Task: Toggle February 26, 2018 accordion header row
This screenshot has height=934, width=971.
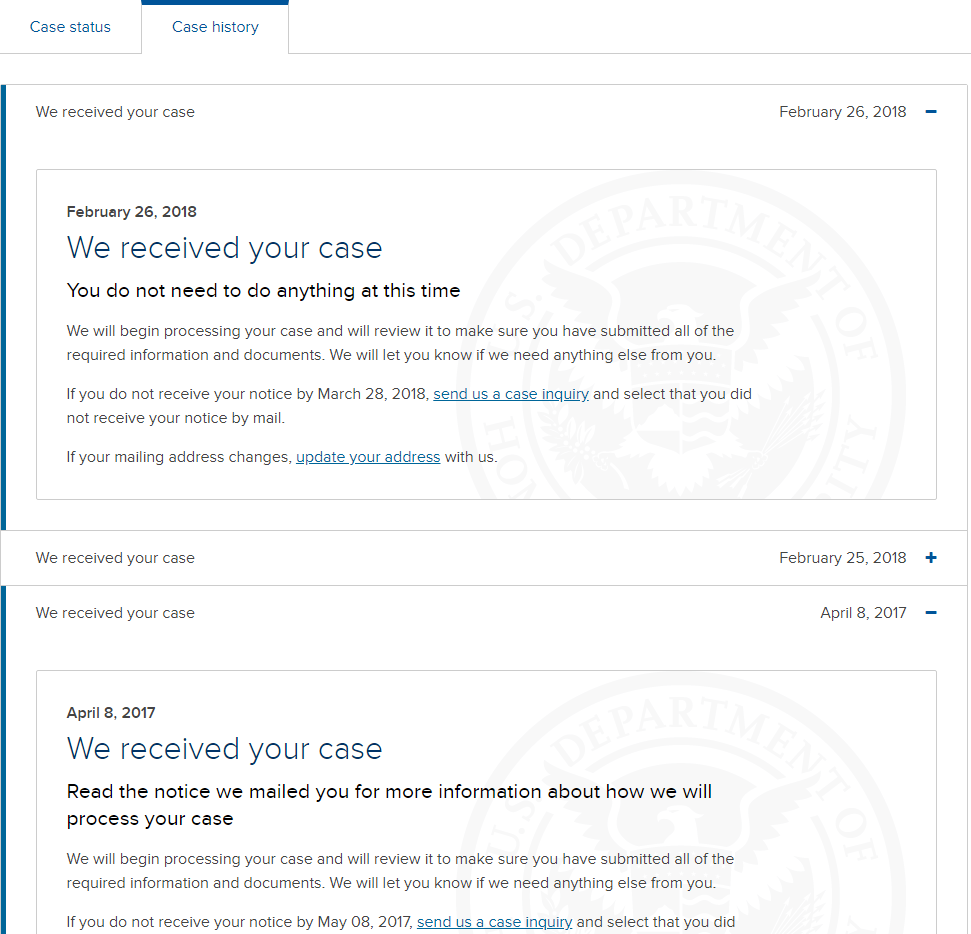Action: 486,112
